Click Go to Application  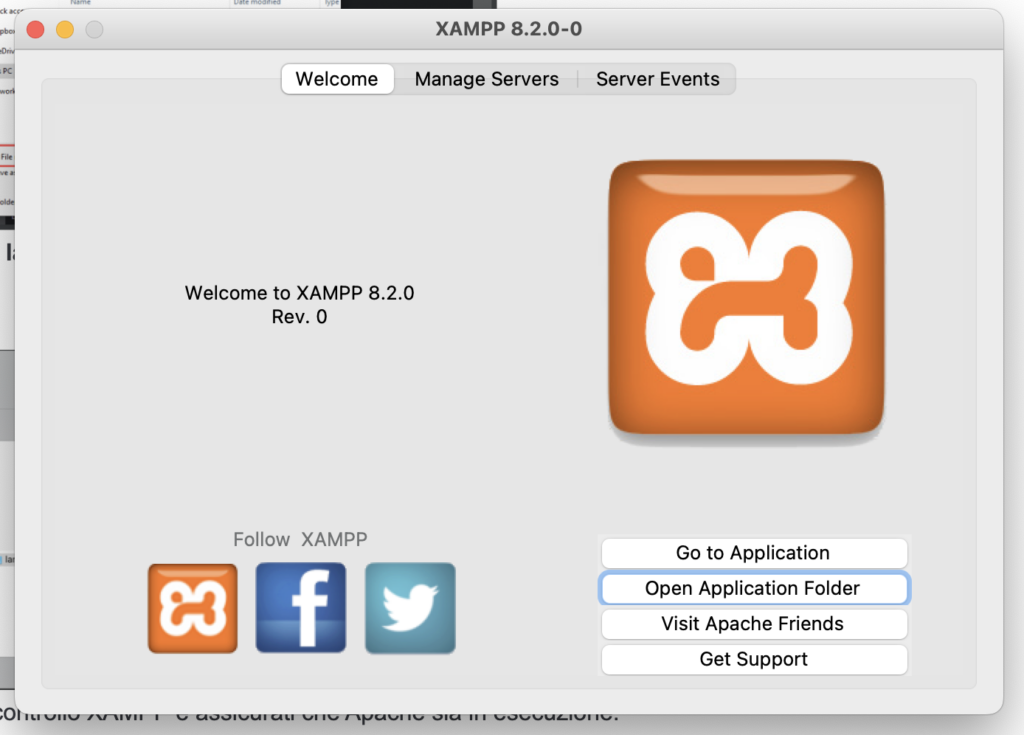(x=753, y=552)
